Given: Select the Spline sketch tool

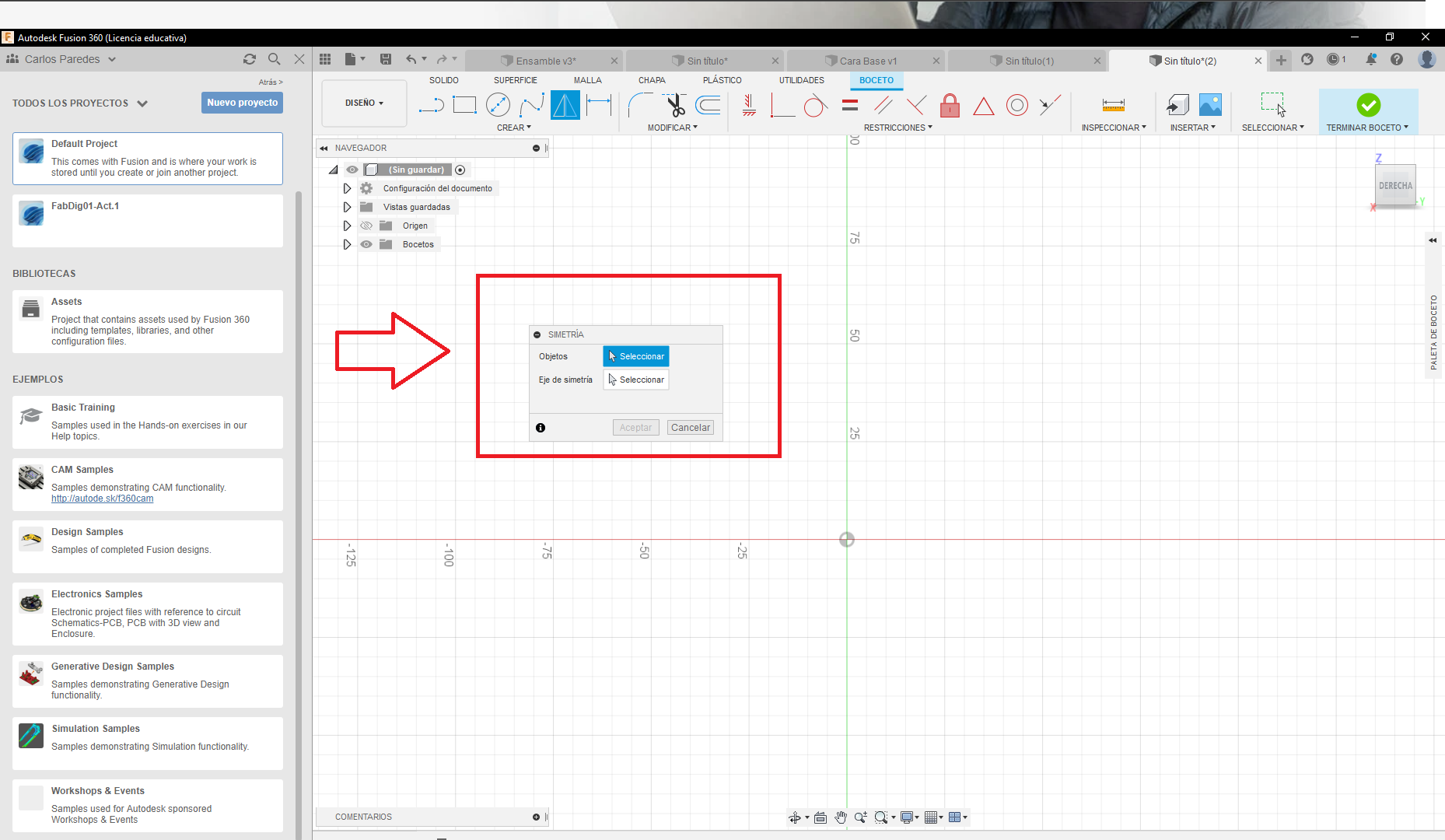Looking at the screenshot, I should click(x=532, y=105).
